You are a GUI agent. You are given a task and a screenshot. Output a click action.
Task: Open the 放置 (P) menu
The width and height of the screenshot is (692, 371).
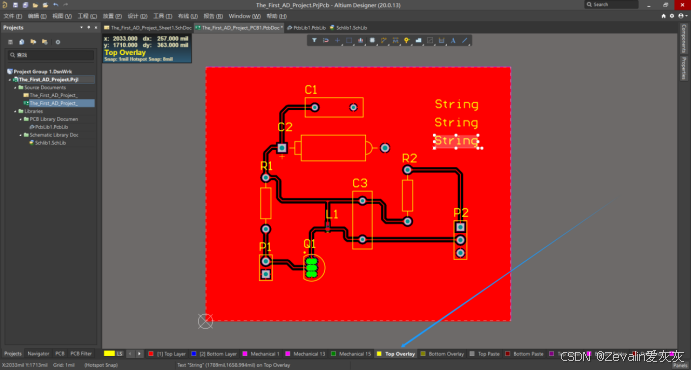112,16
